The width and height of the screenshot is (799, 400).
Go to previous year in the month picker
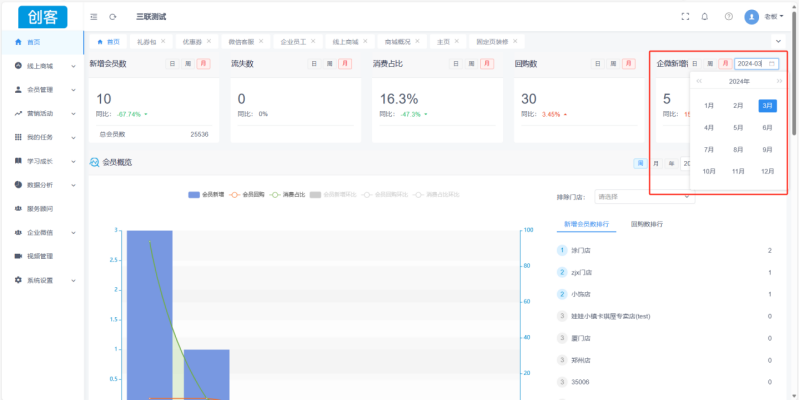(x=699, y=81)
